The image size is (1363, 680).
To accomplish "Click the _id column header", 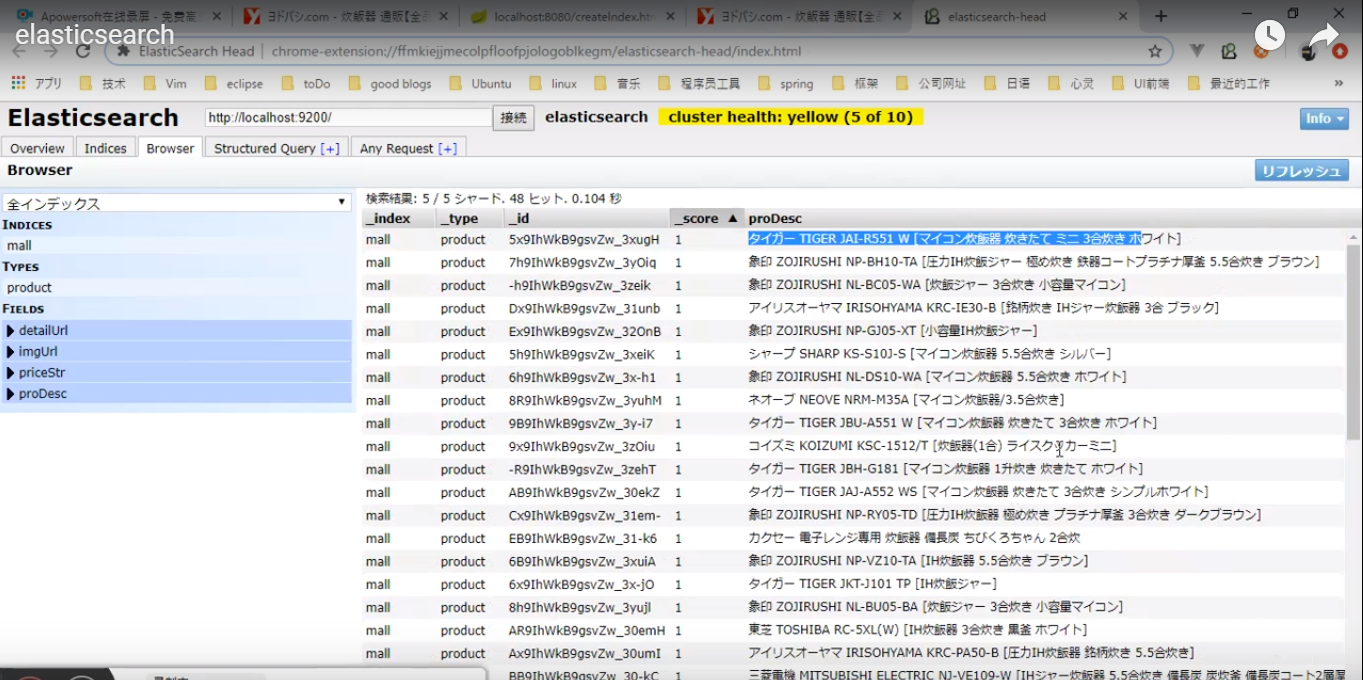I will click(x=587, y=218).
